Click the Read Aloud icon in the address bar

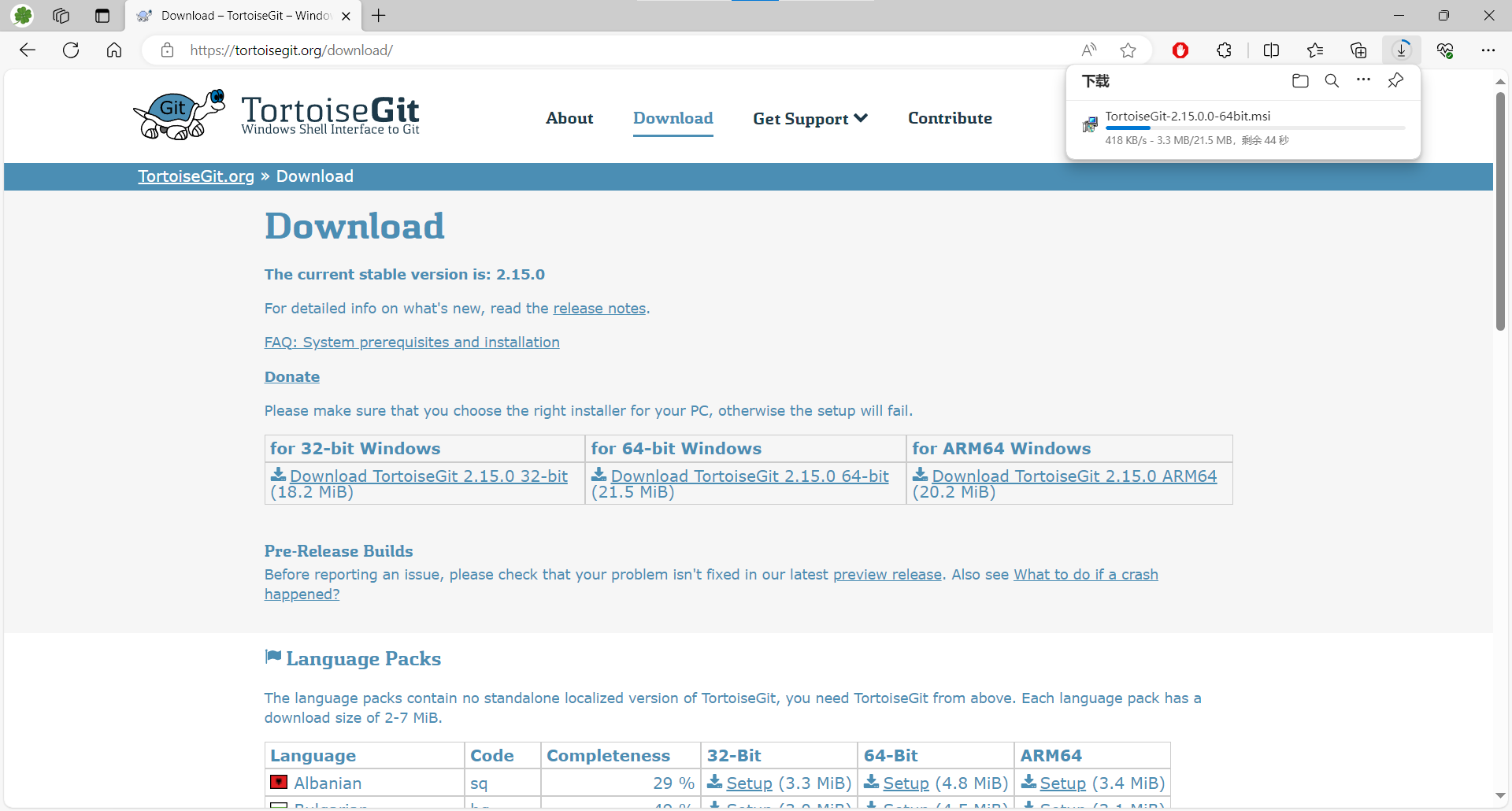(x=1089, y=50)
